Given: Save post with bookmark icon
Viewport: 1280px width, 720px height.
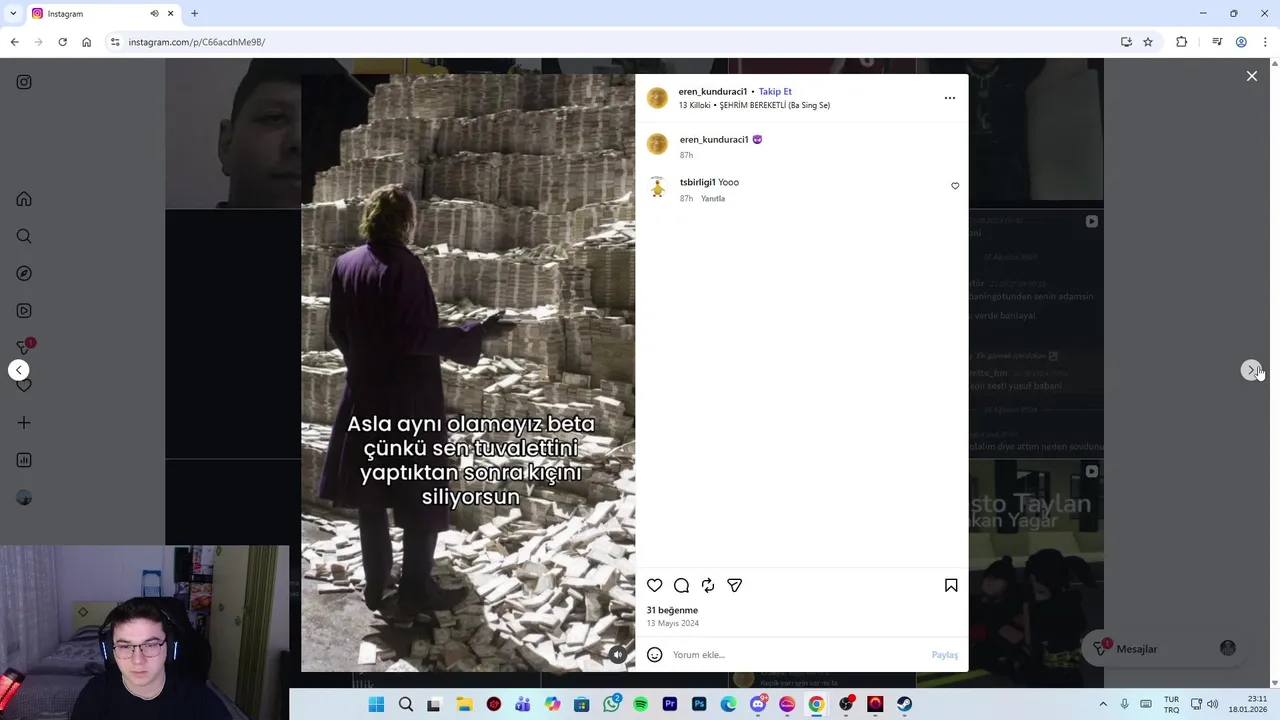Looking at the screenshot, I should click(x=951, y=585).
